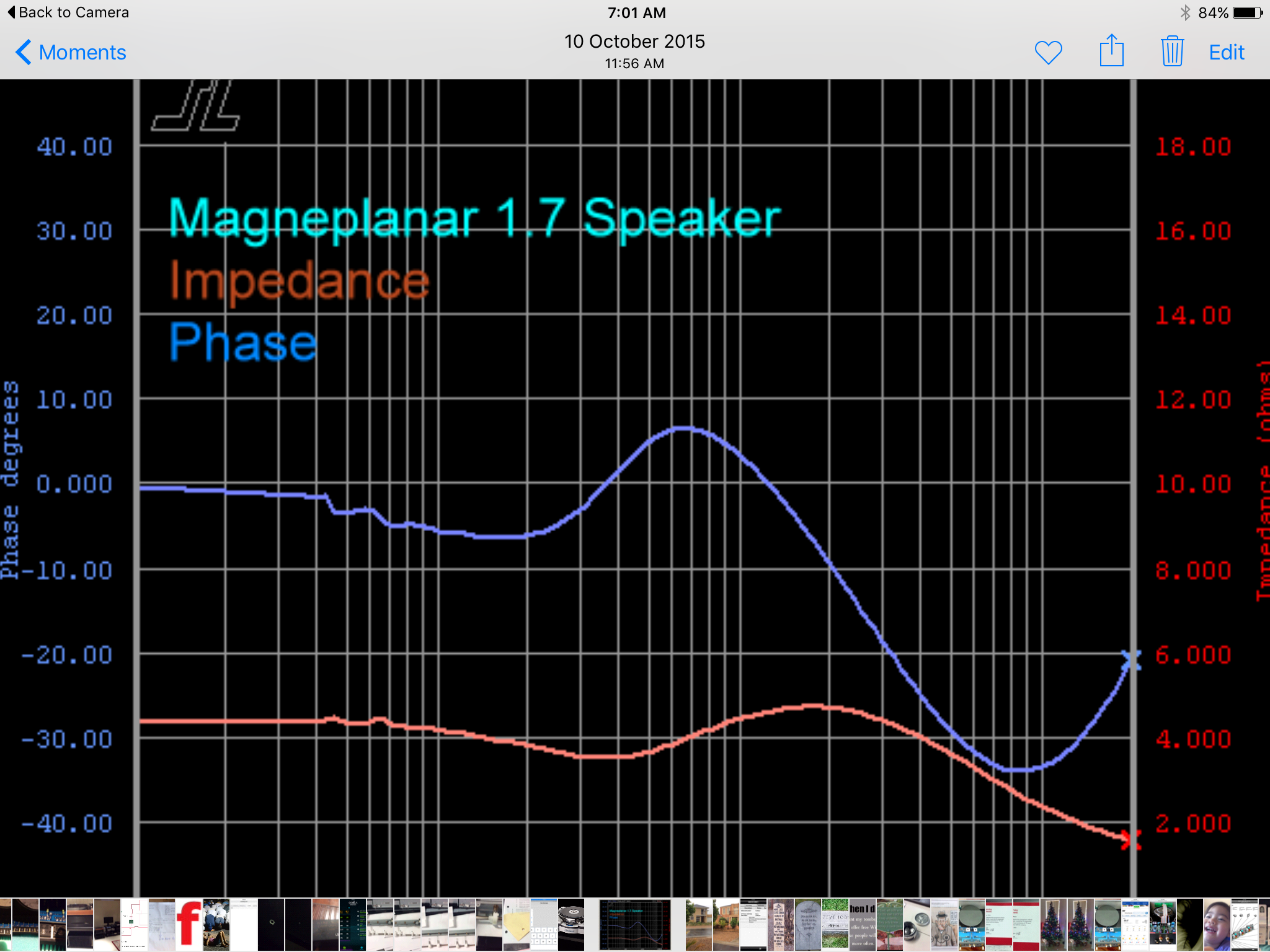
Task: Select the circuit board with ribbon cable thumbnail
Action: [1163, 925]
